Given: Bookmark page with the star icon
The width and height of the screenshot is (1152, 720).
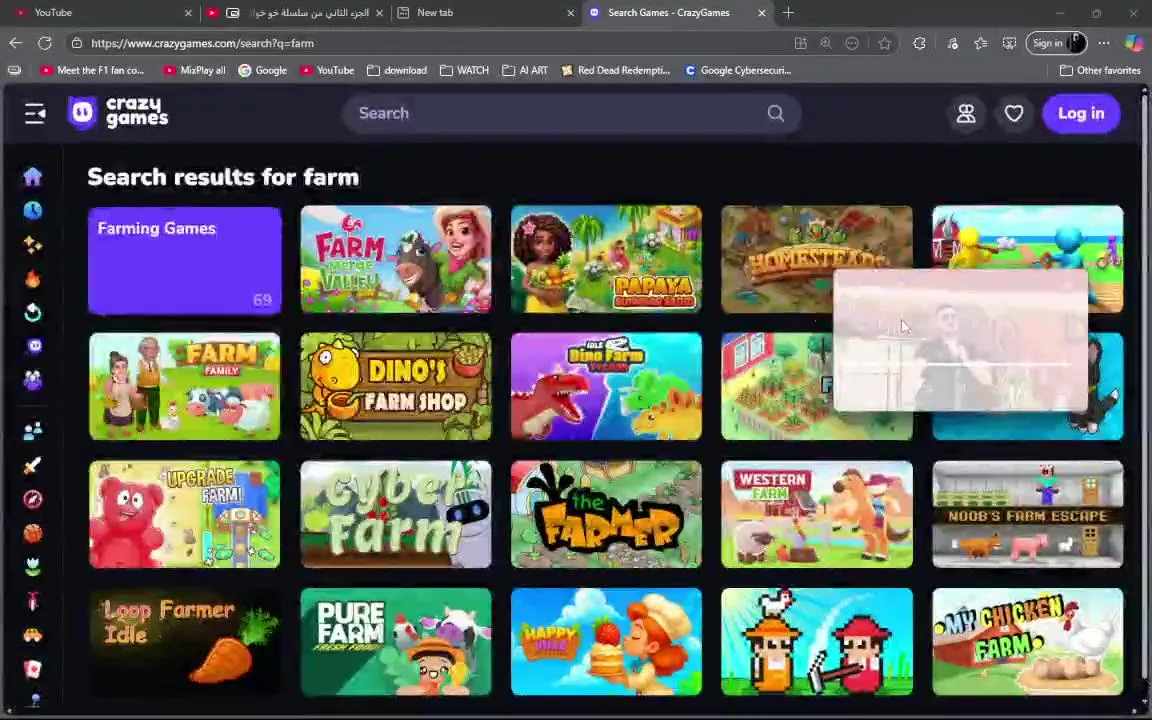Looking at the screenshot, I should coord(885,43).
